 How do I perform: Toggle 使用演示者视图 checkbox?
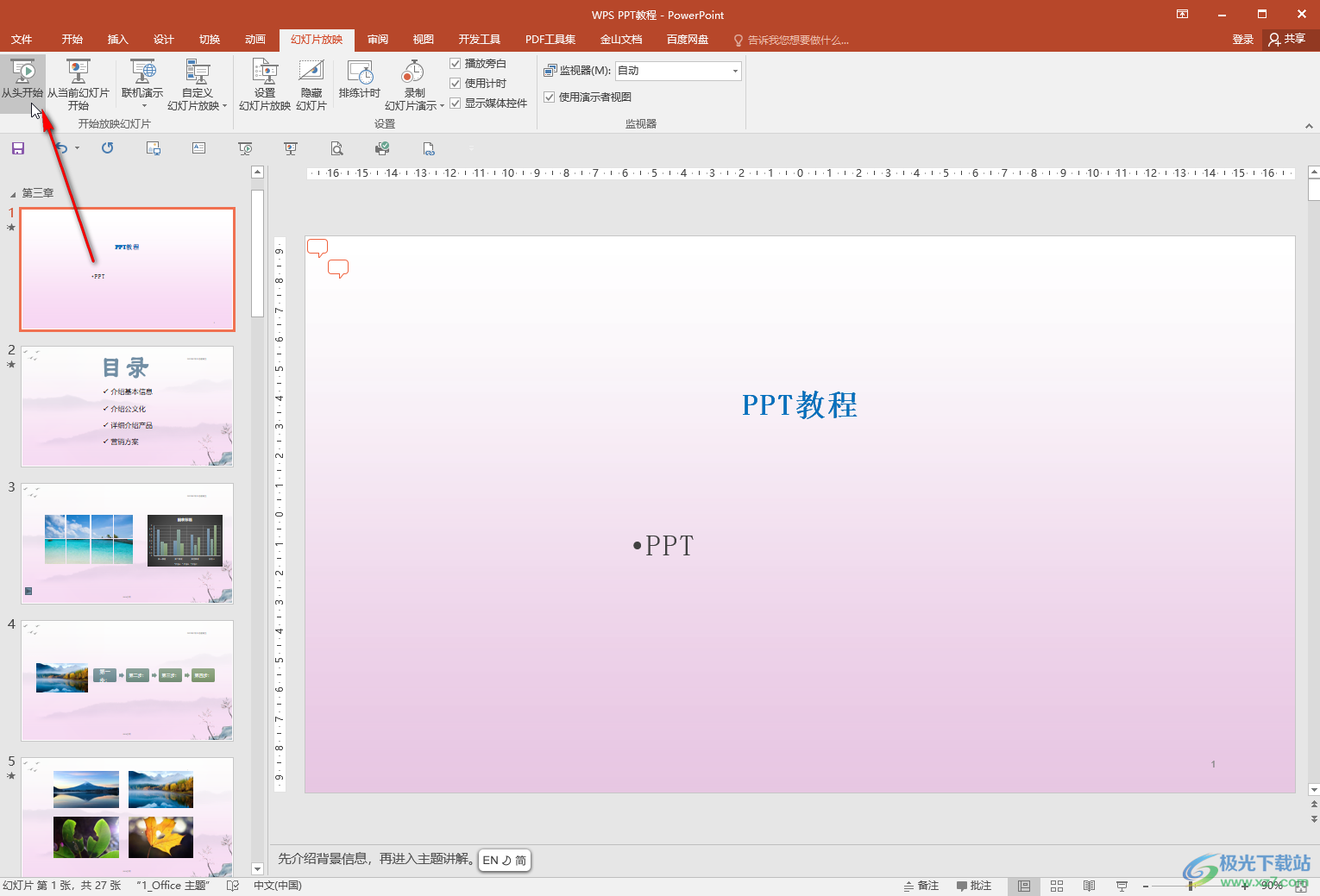[x=549, y=97]
